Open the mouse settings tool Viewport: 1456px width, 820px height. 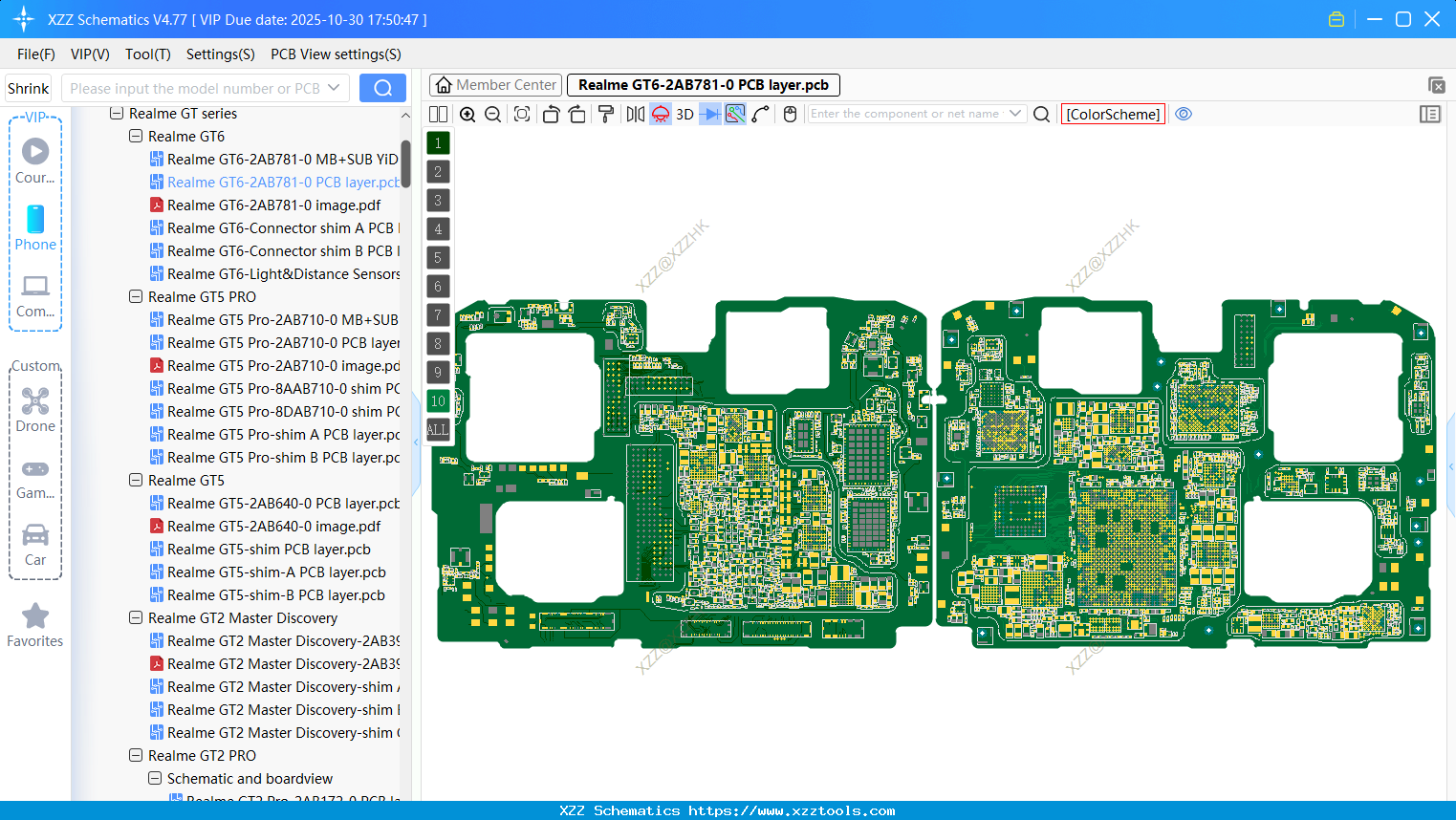790,115
